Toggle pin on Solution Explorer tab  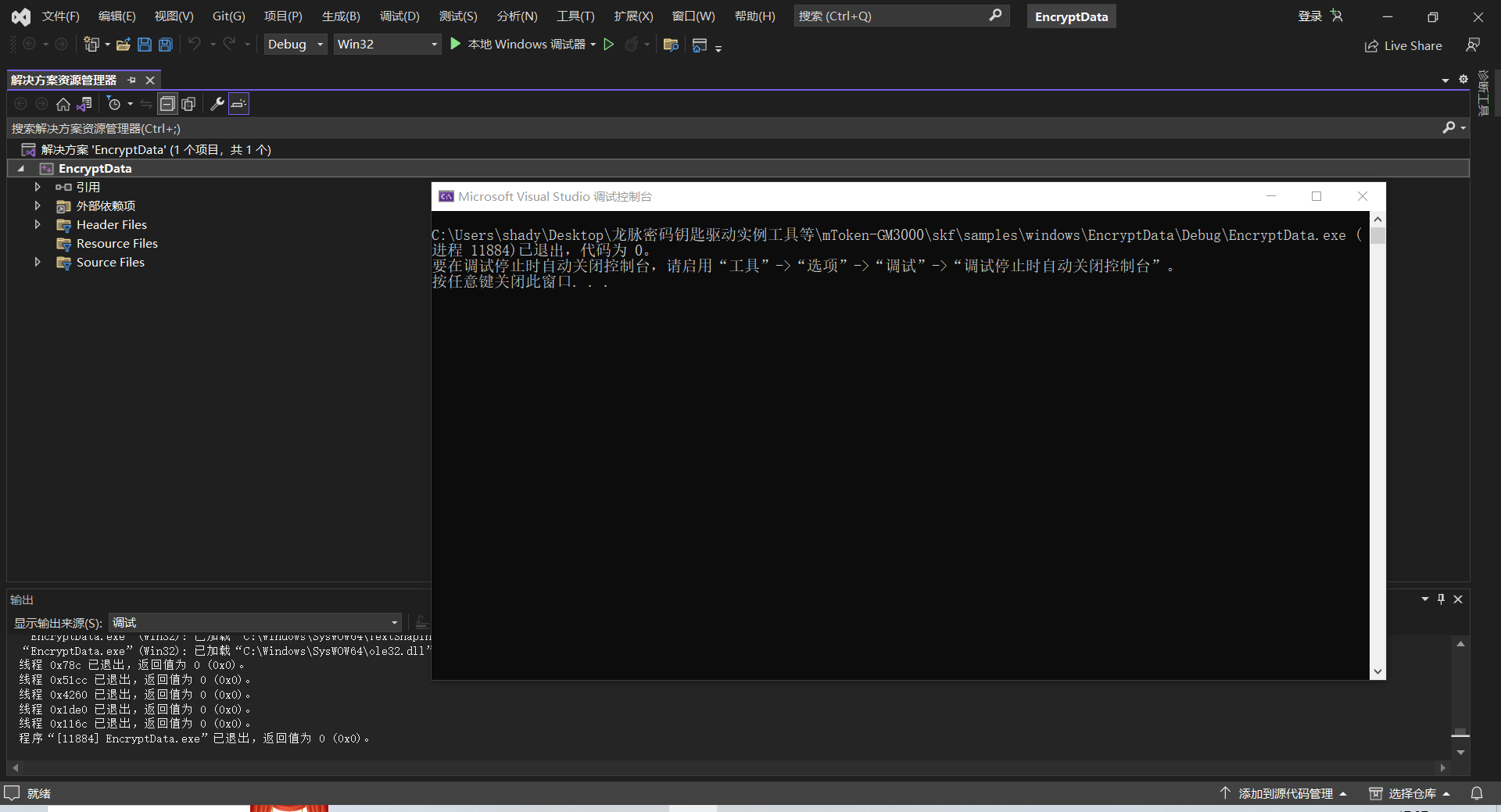click(x=131, y=80)
